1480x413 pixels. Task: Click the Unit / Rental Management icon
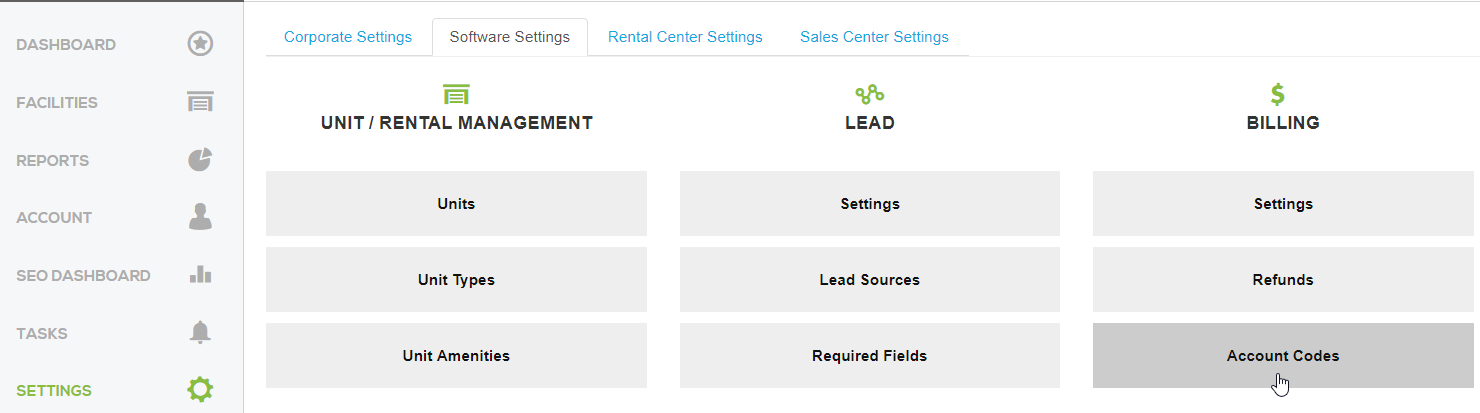coord(456,95)
